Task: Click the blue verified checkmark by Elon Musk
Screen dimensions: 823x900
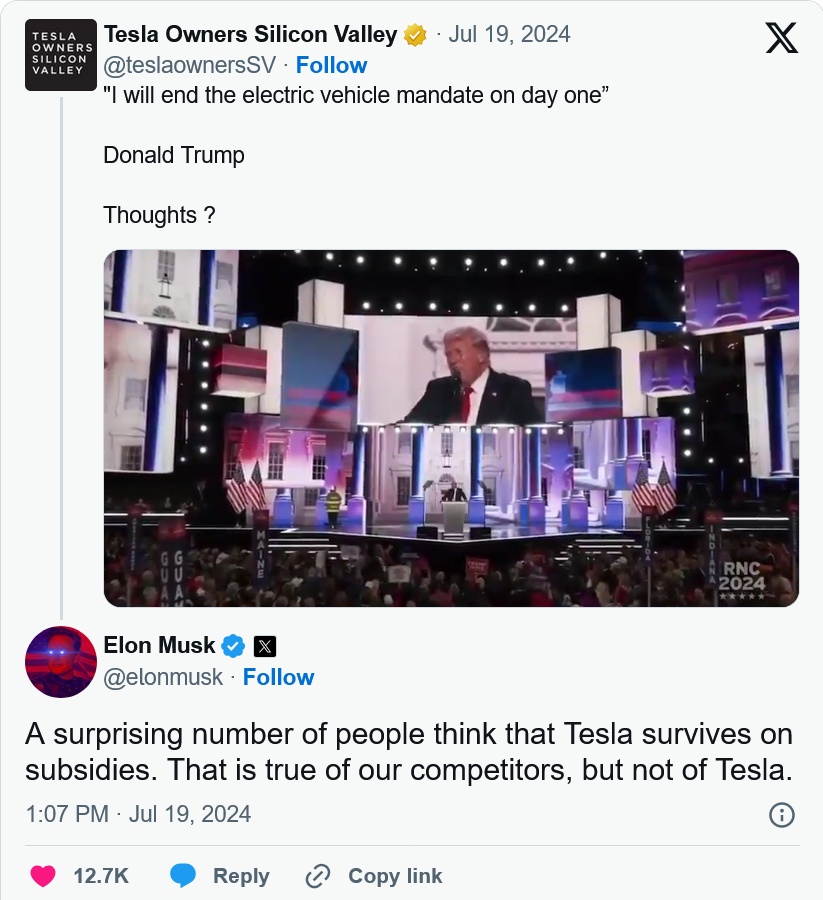Action: [x=233, y=646]
